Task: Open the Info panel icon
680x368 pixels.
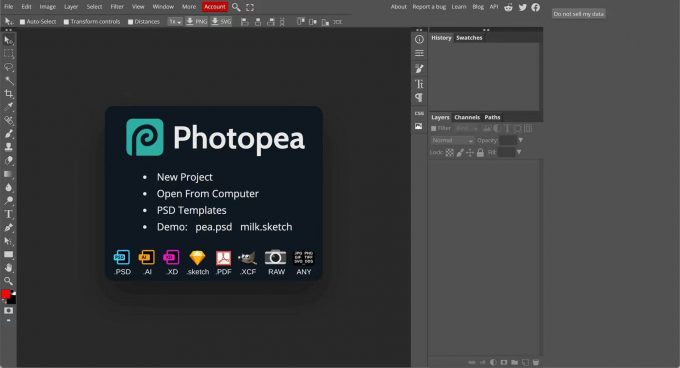Action: click(419, 39)
